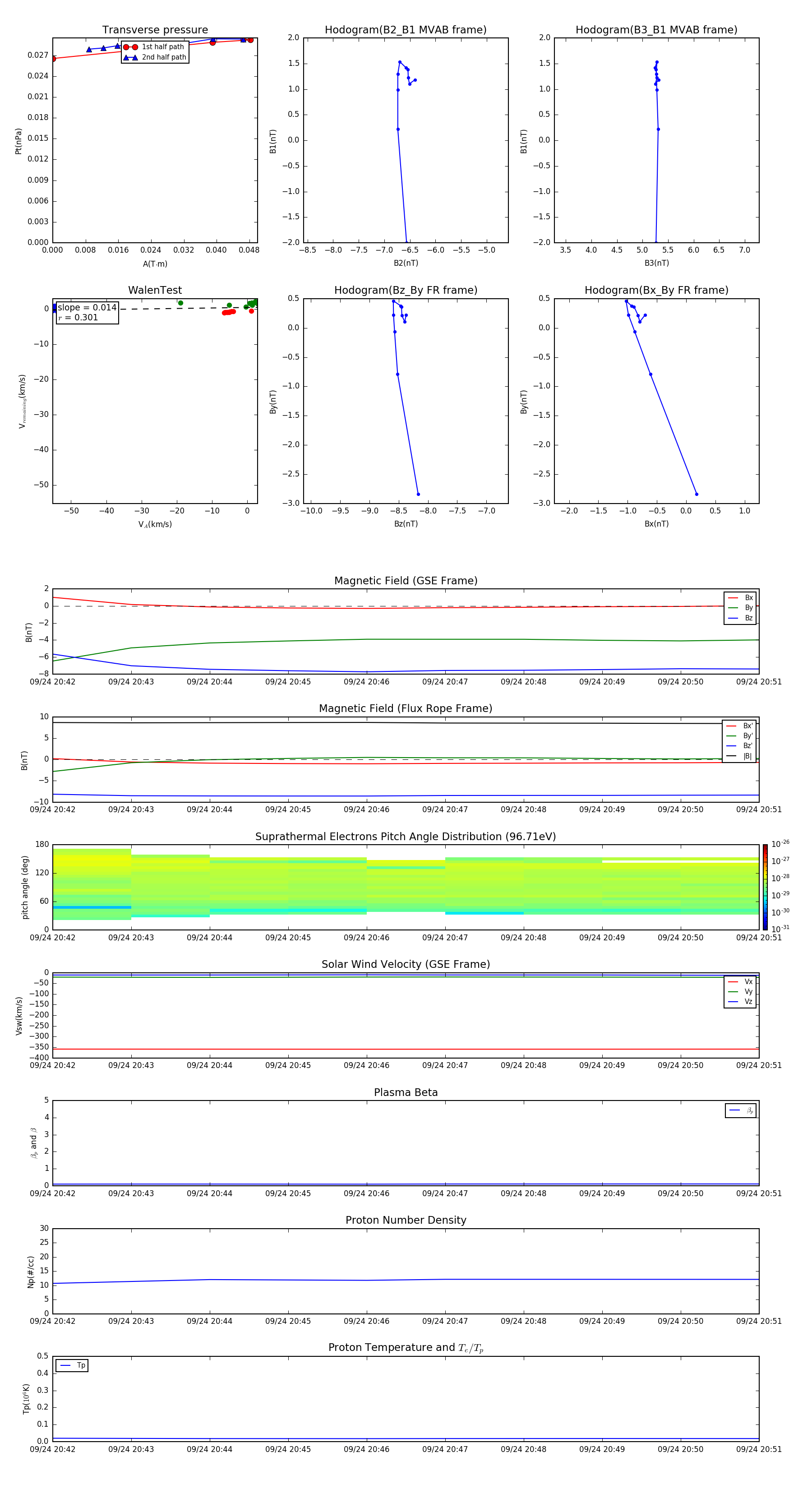Click 'Pt(nPa)' axis label
The image size is (812, 1489).
[x=18, y=141]
